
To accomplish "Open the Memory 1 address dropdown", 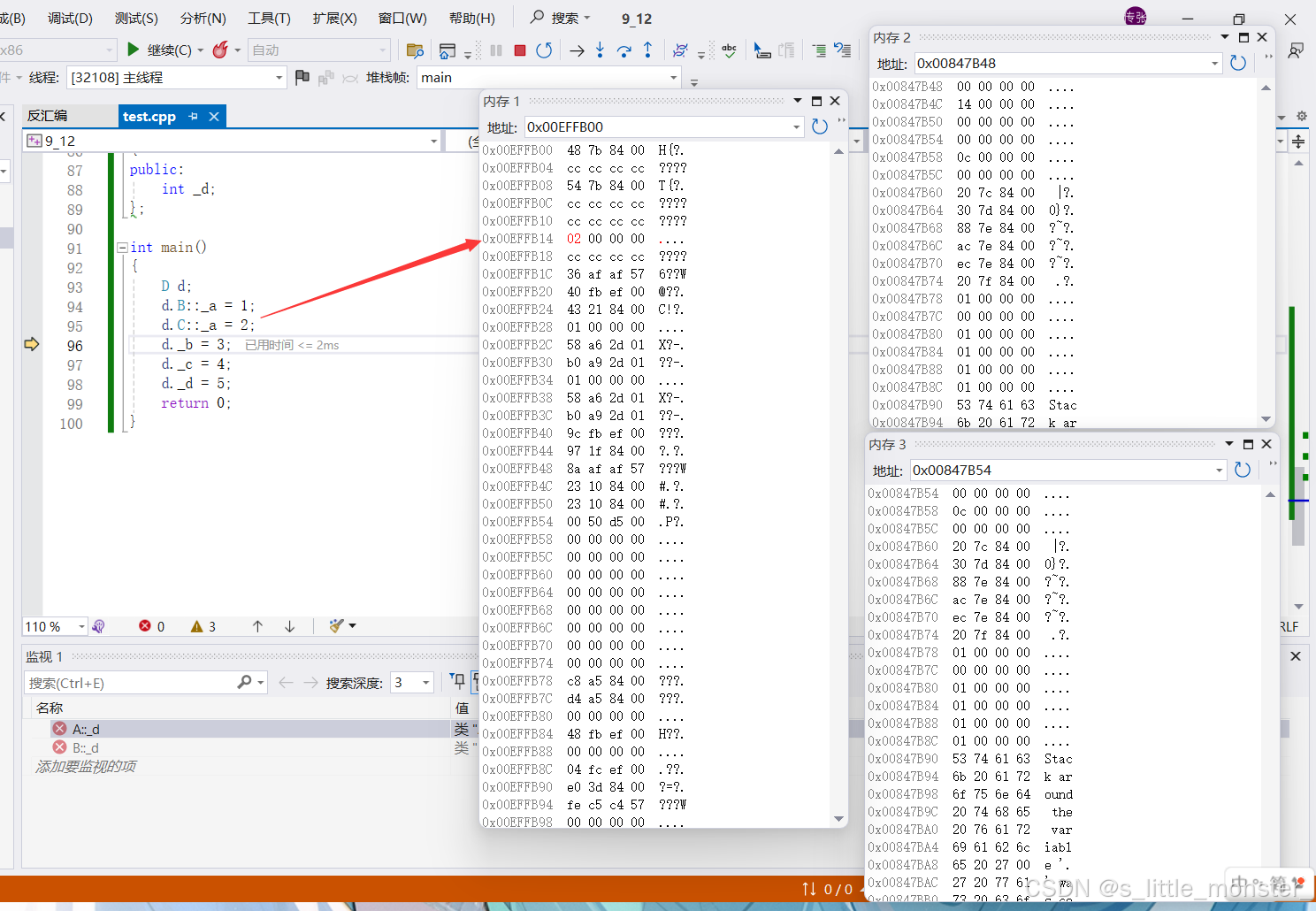I will coord(796,127).
